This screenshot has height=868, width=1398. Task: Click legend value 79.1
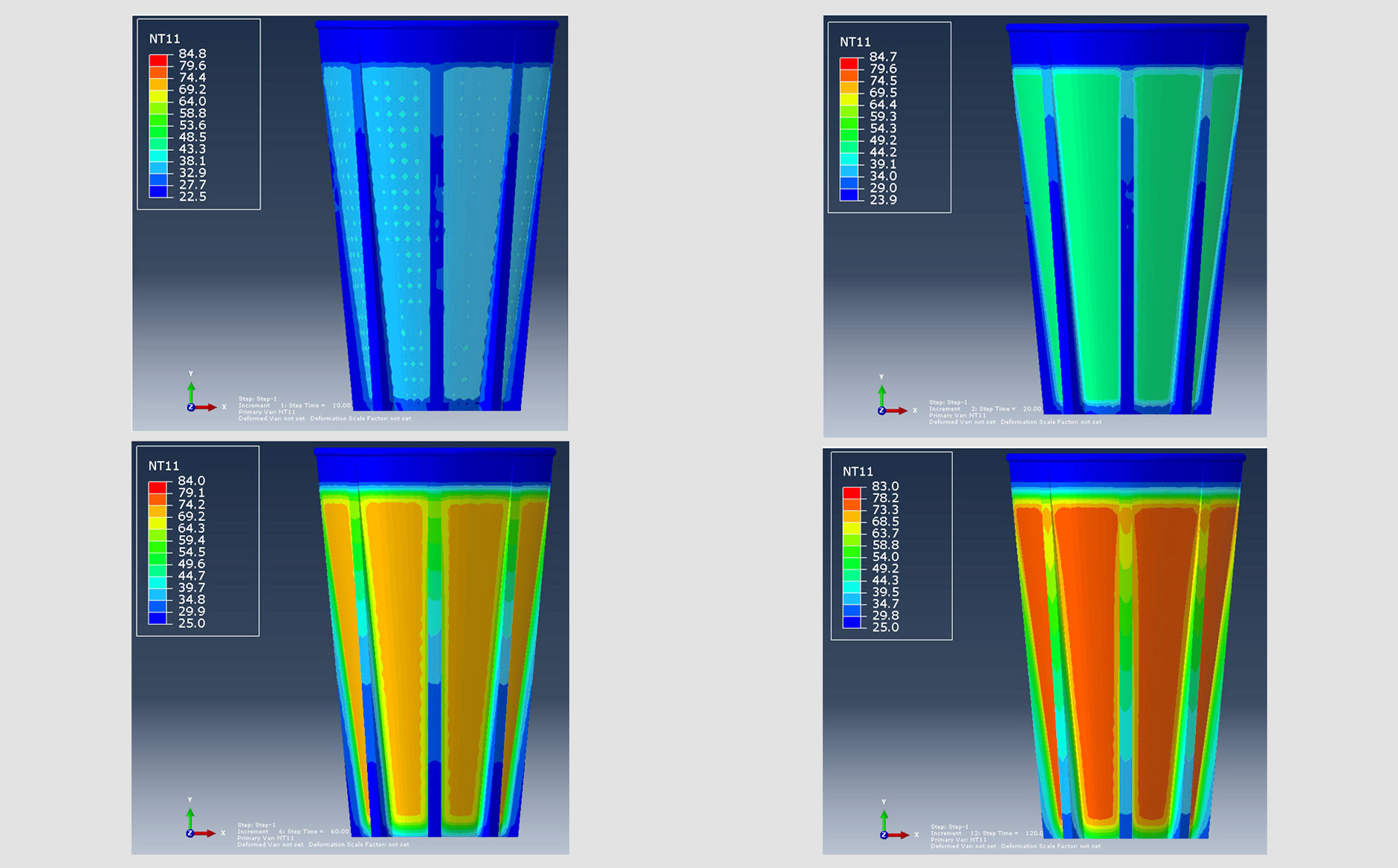[192, 493]
